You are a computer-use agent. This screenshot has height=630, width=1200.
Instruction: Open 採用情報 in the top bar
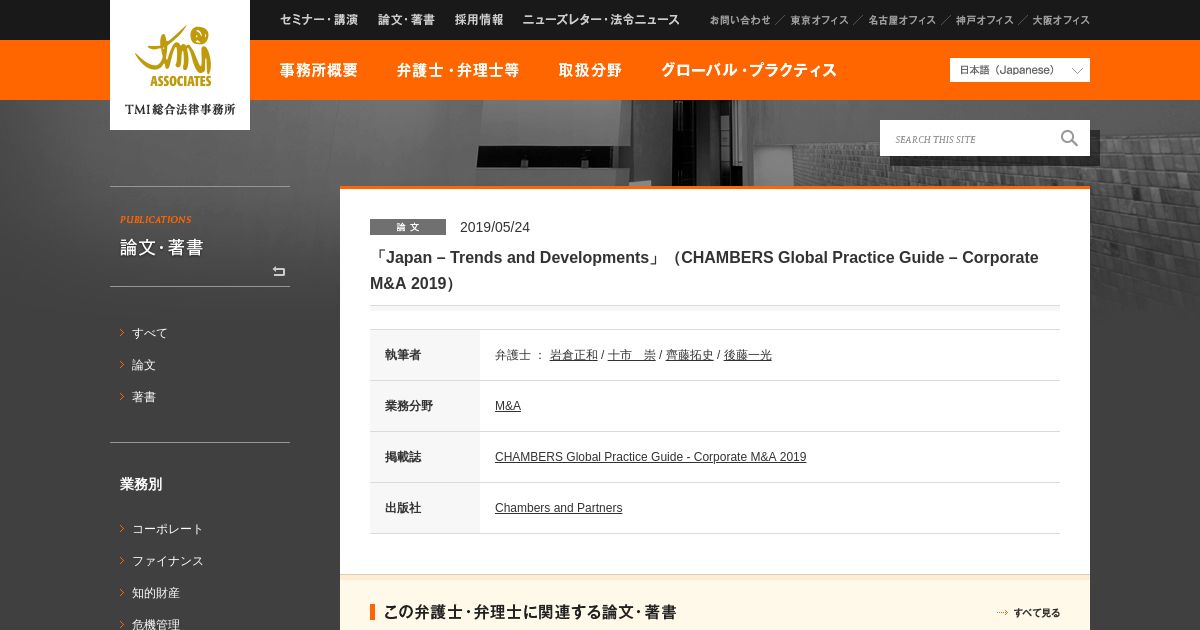(479, 20)
